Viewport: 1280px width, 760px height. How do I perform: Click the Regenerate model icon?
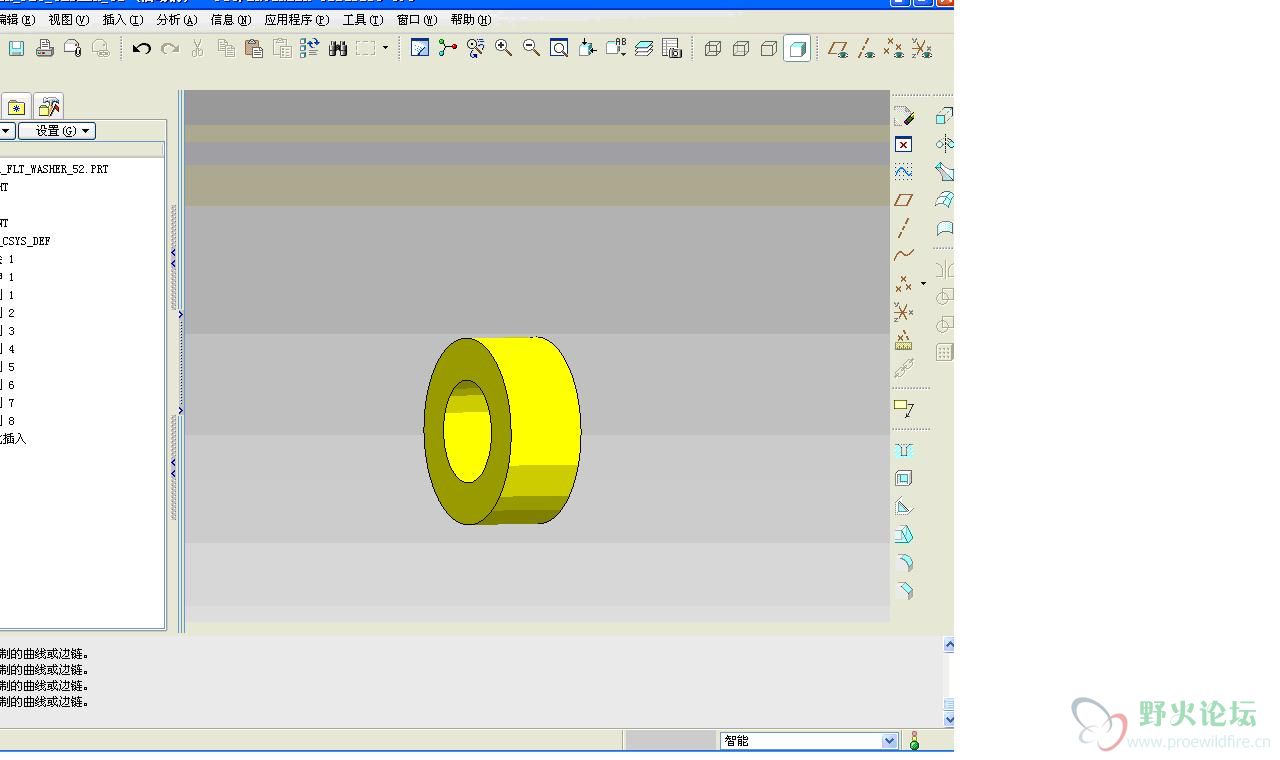[310, 48]
